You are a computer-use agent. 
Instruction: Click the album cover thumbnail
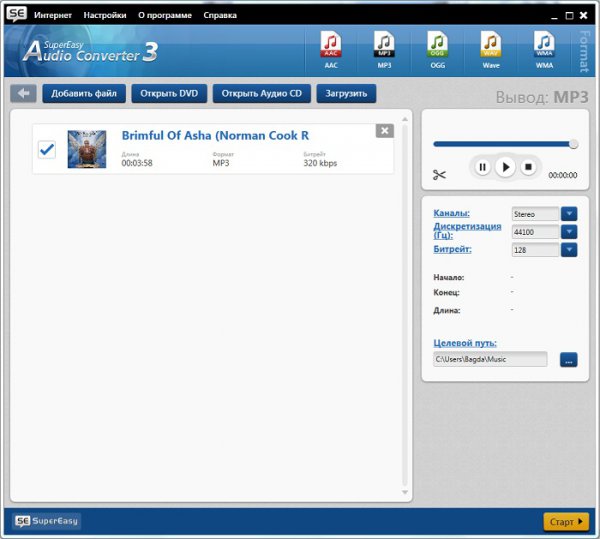click(x=87, y=149)
